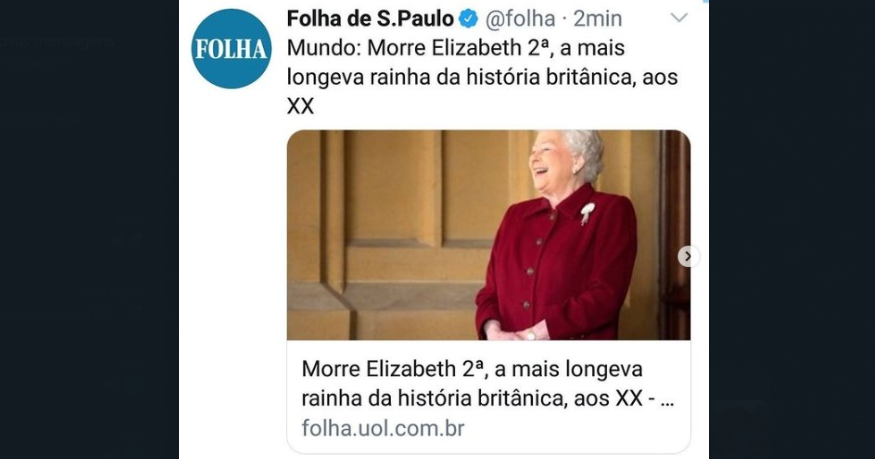Follow the folha.uol.com.br domain link
875x459 pixels.
[x=383, y=428]
